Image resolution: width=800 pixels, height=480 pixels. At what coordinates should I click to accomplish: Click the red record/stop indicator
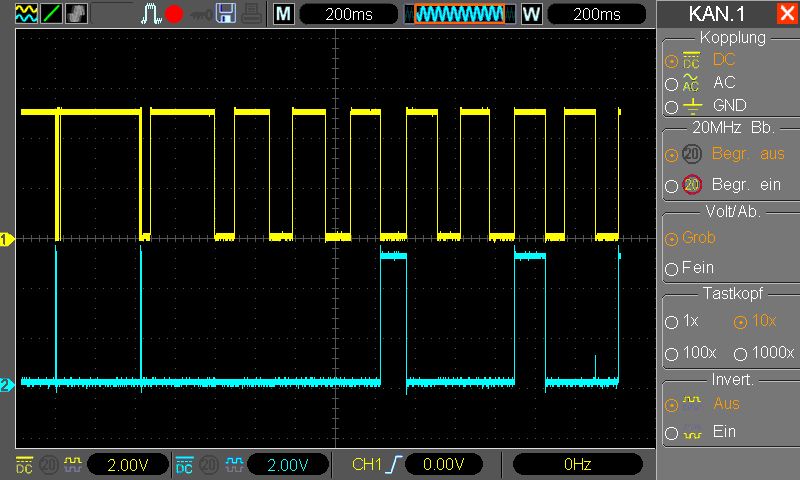[x=174, y=14]
